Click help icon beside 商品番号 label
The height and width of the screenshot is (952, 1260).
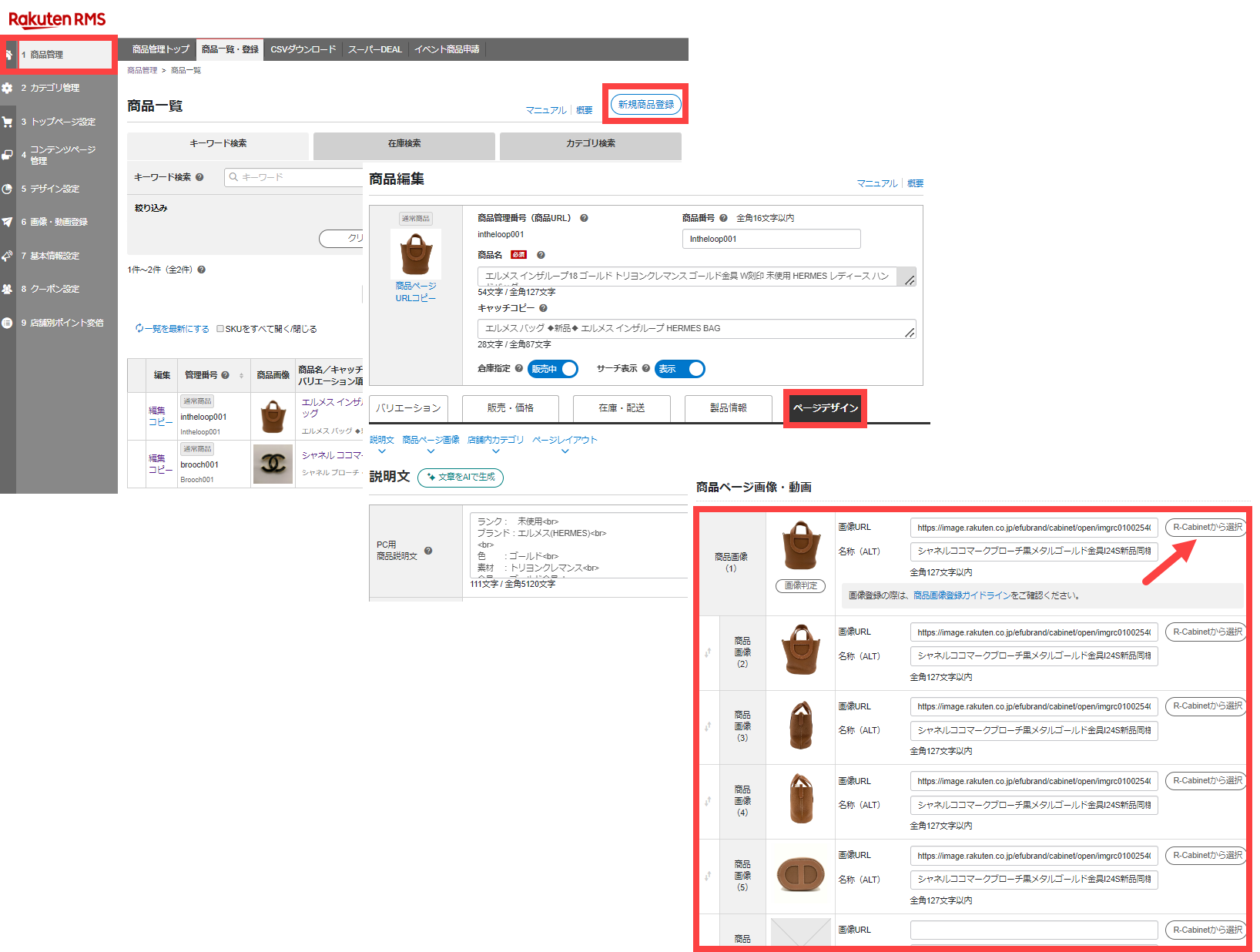point(723,218)
